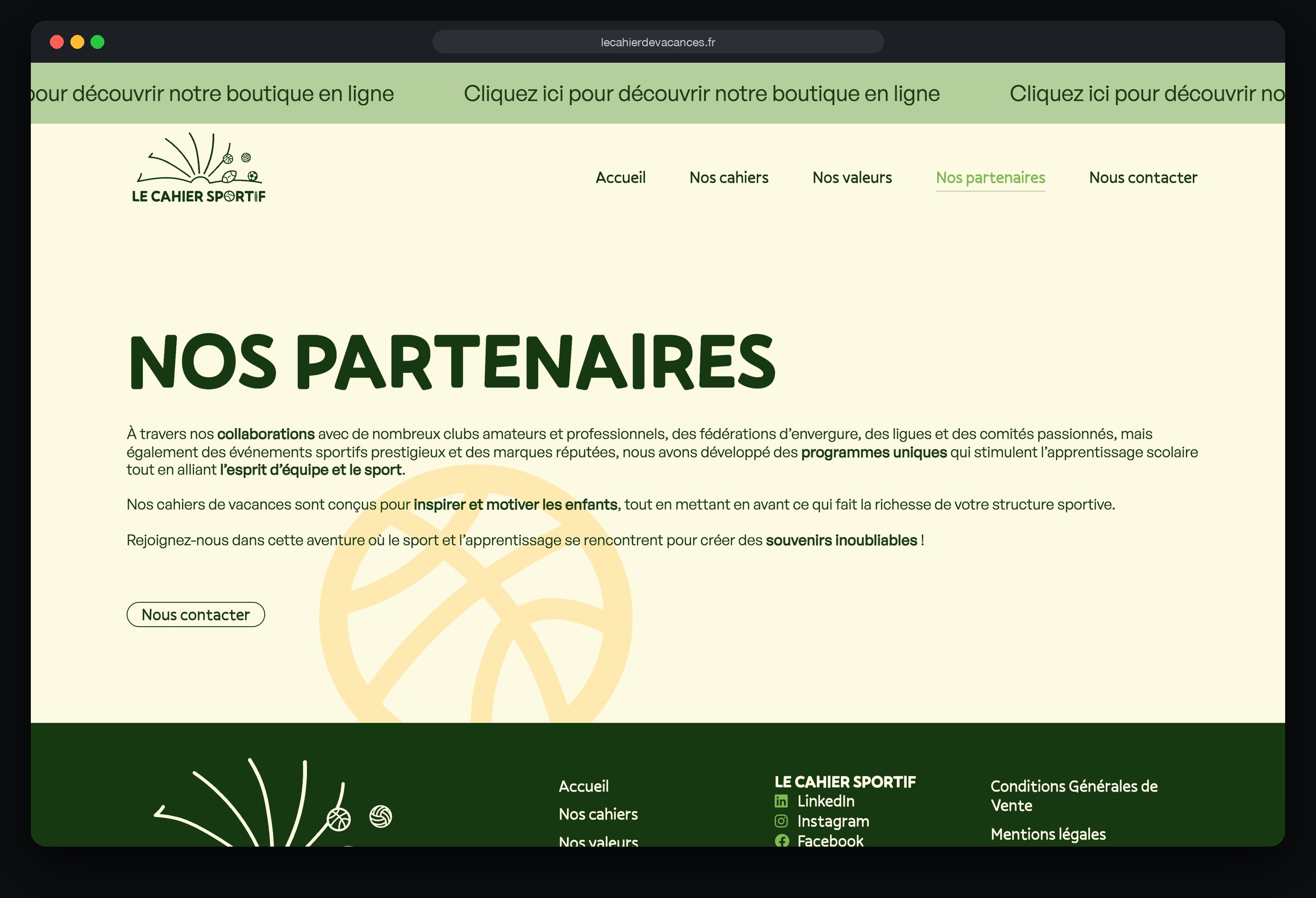Click the red window close dot
1316x898 pixels.
[57, 42]
